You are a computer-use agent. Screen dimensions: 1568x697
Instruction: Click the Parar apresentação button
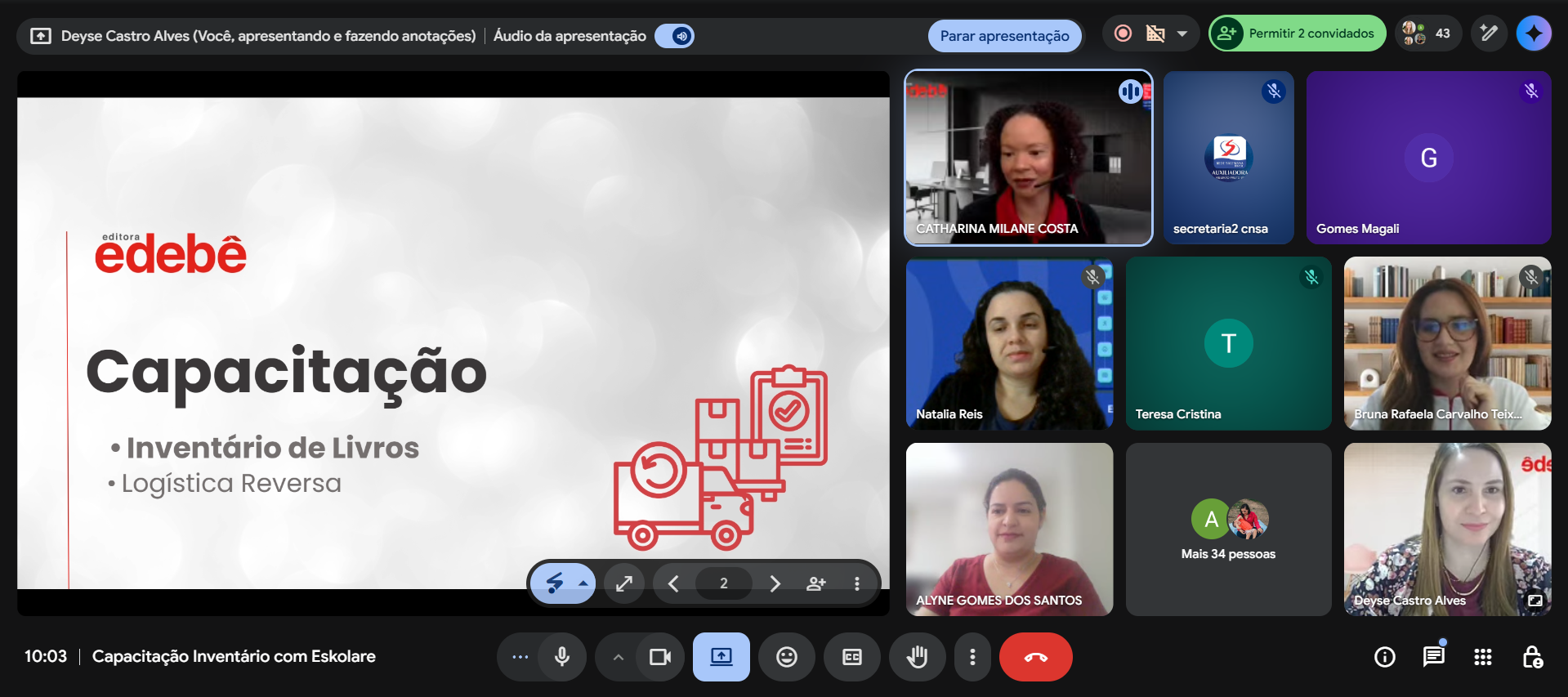click(1004, 36)
